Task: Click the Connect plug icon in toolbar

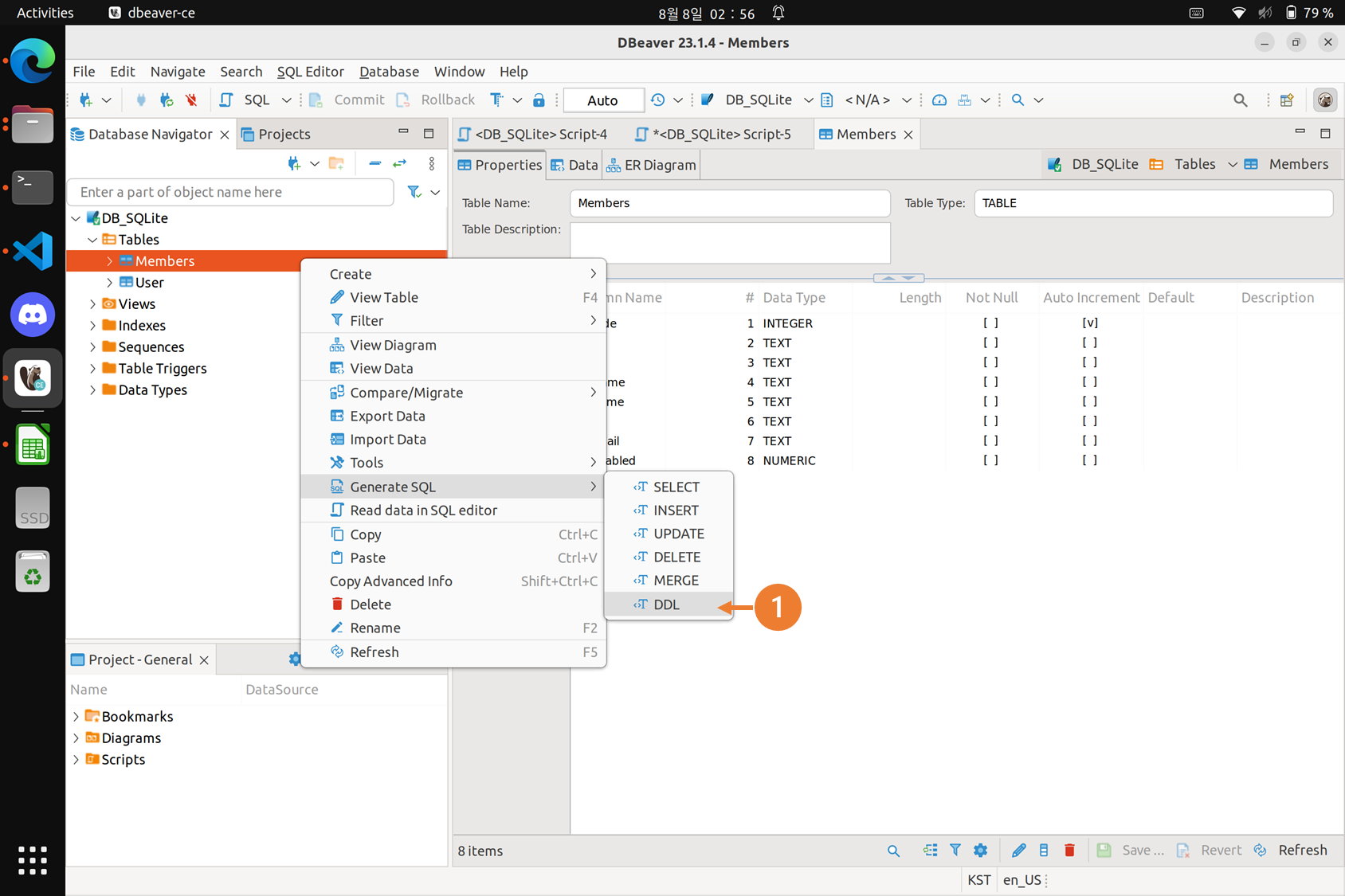Action: coord(141,100)
